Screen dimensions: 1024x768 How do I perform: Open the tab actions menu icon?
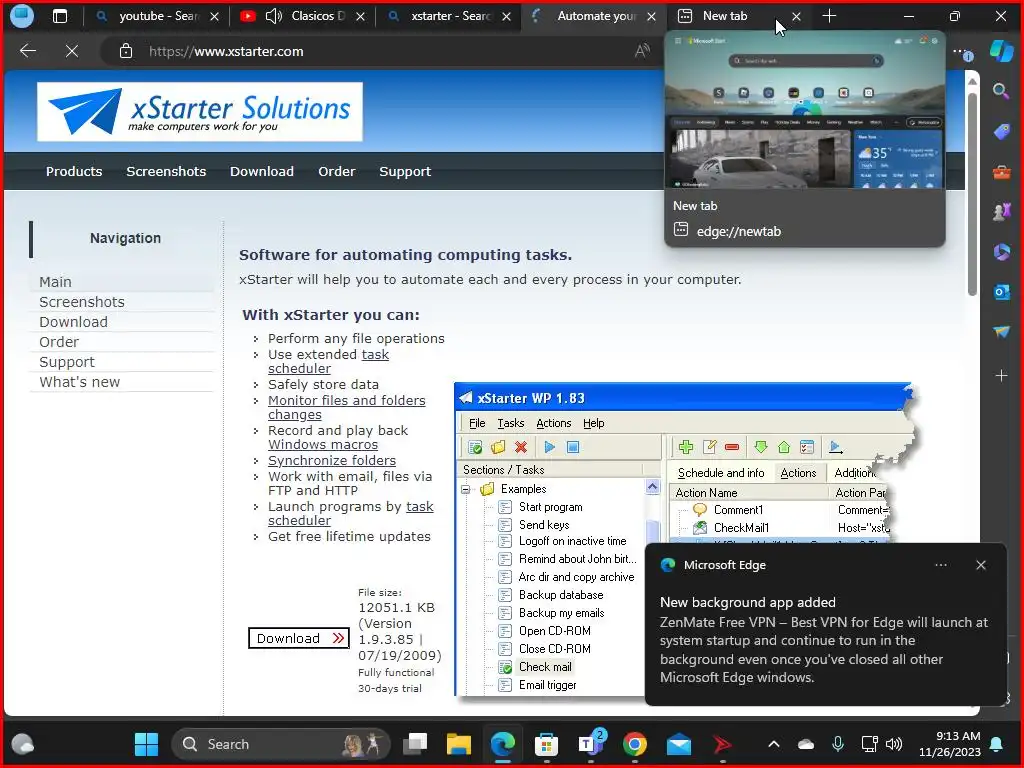tap(59, 16)
